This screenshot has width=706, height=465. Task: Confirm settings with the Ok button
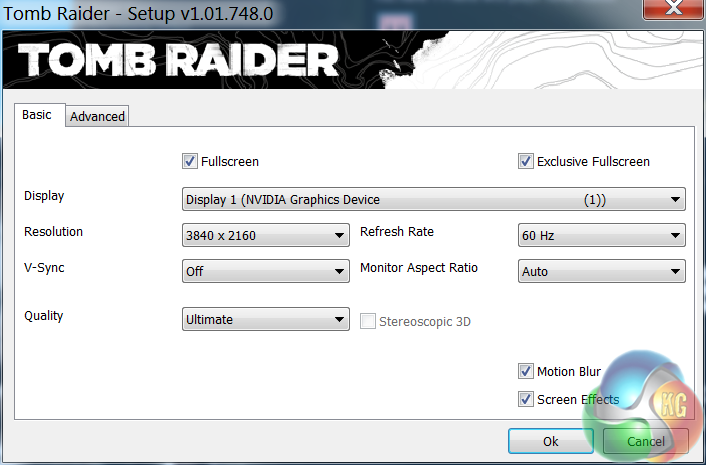(x=551, y=441)
